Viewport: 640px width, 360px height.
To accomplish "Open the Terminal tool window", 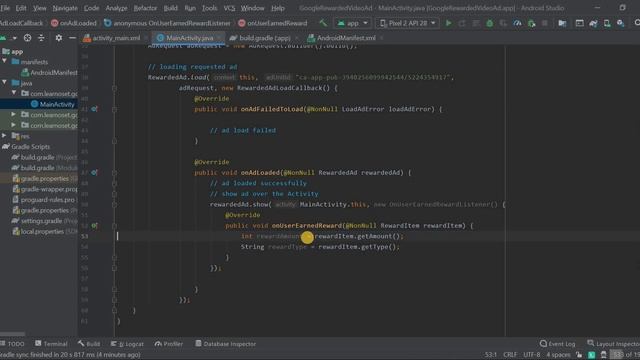I will click(x=51, y=344).
